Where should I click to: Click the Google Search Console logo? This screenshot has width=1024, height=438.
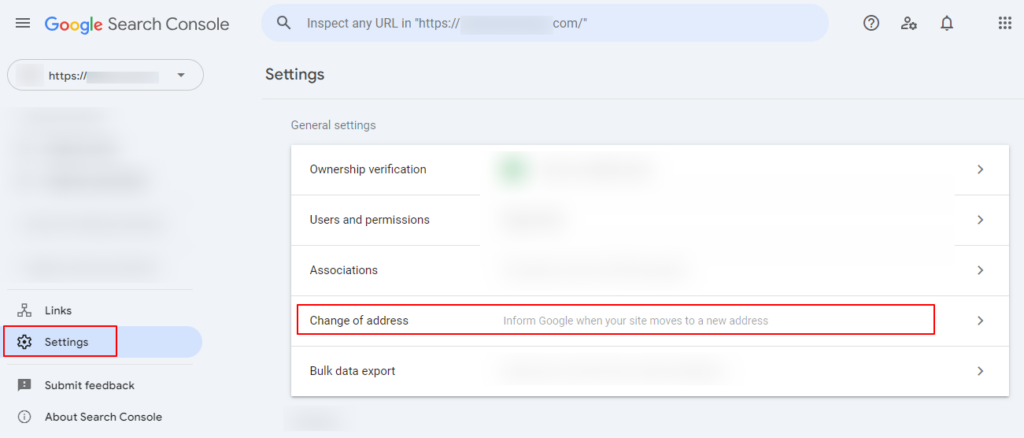[137, 23]
